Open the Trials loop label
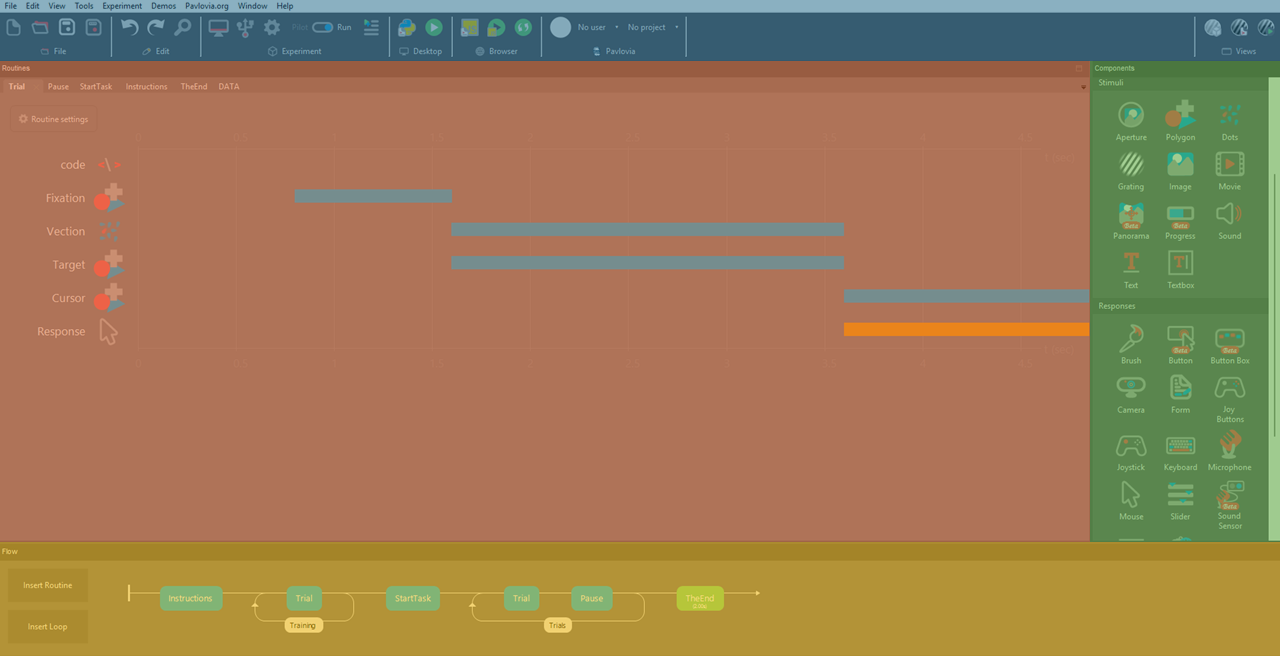 (x=557, y=625)
